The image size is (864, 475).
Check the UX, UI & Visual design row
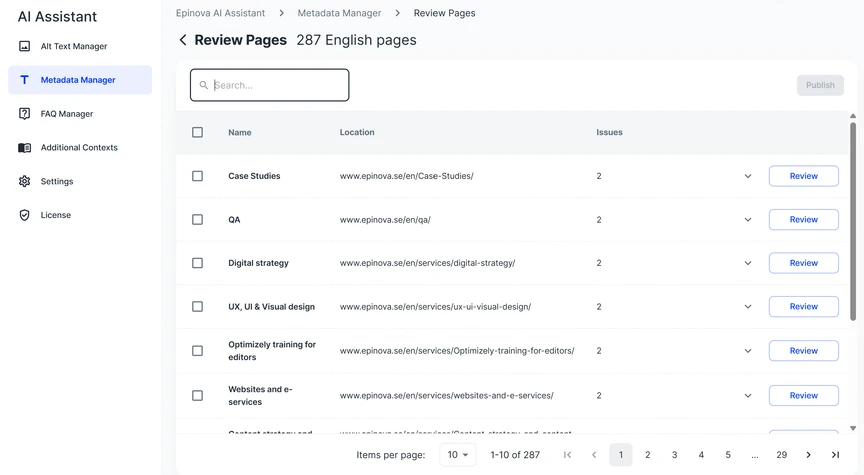[197, 306]
